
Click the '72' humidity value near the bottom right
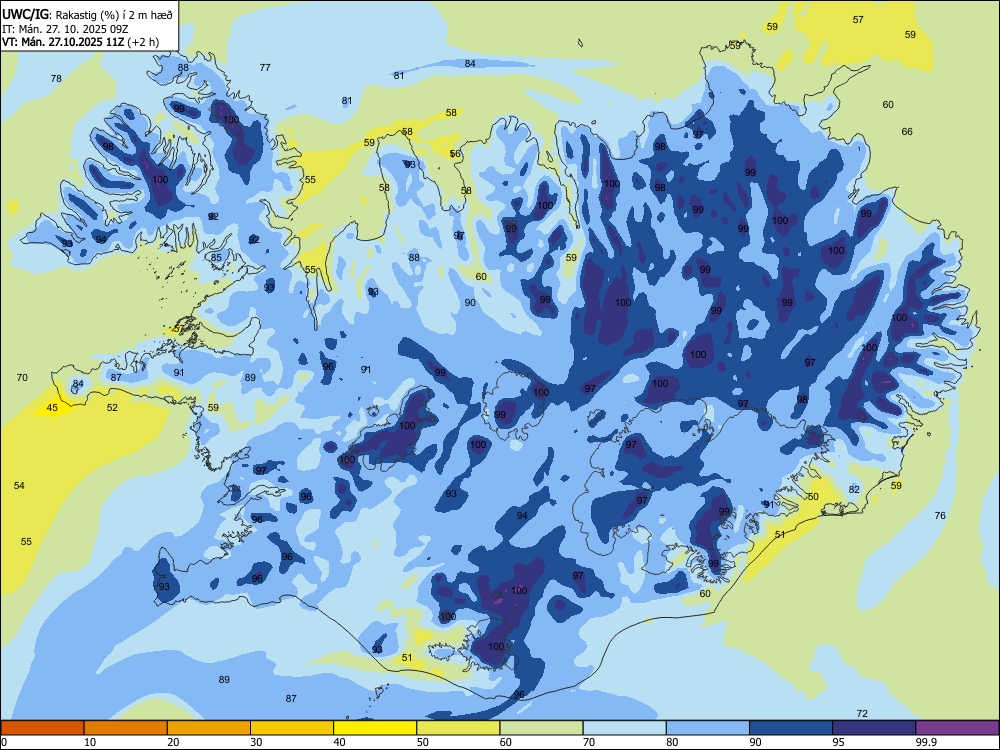(862, 714)
